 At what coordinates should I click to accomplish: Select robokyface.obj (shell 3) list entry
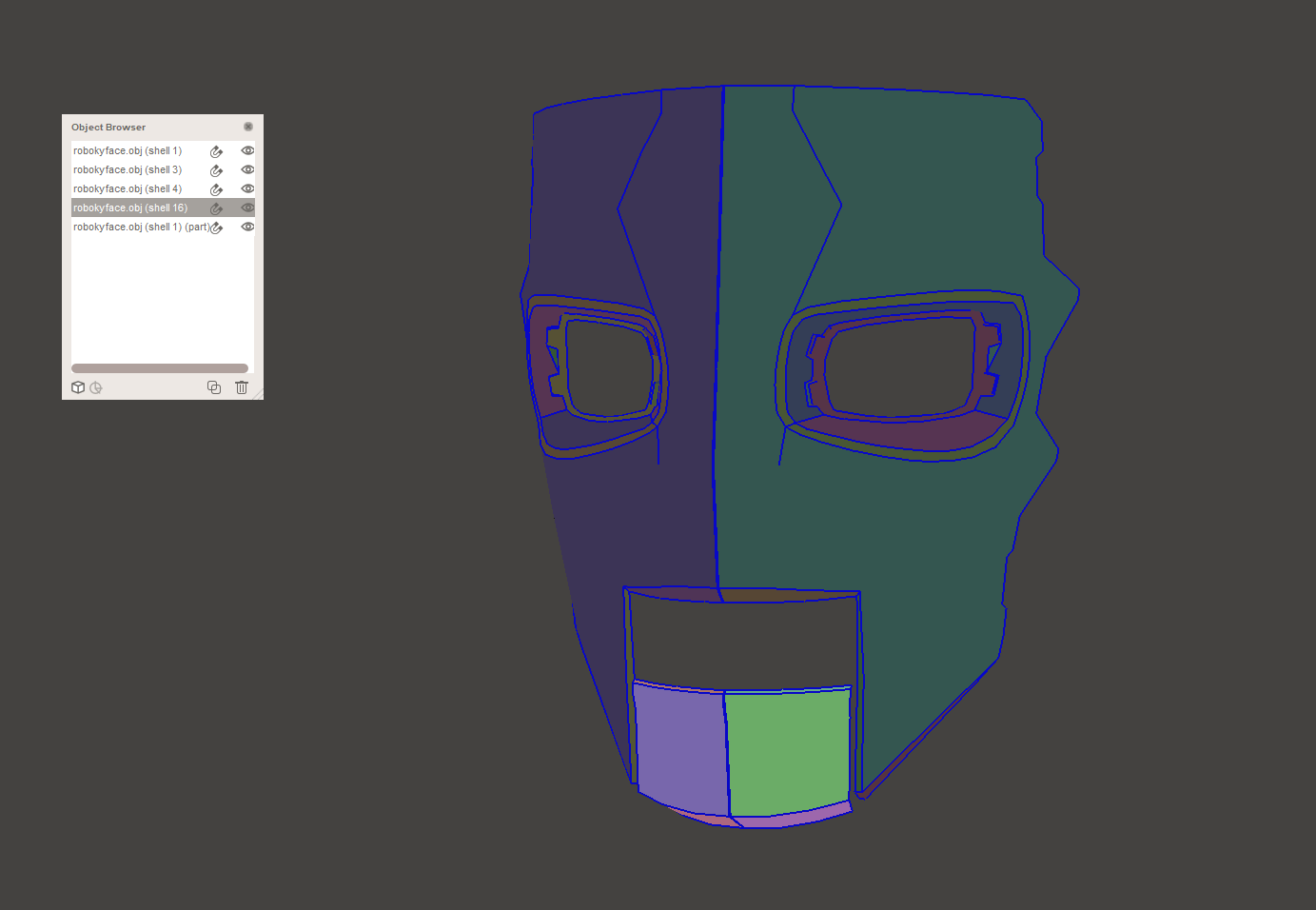point(128,169)
